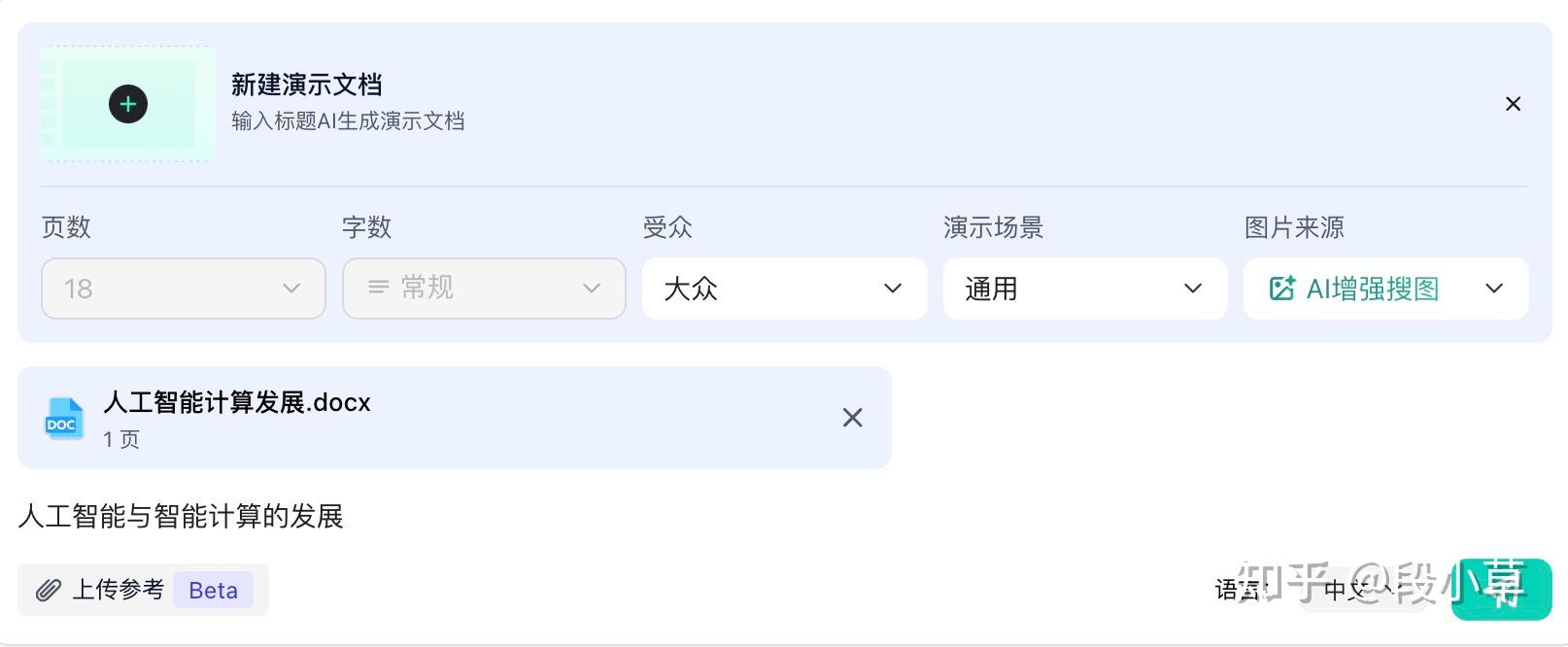Expand the 受众 dropdown set to 大众
Viewport: 1568px width, 647px height.
784,289
